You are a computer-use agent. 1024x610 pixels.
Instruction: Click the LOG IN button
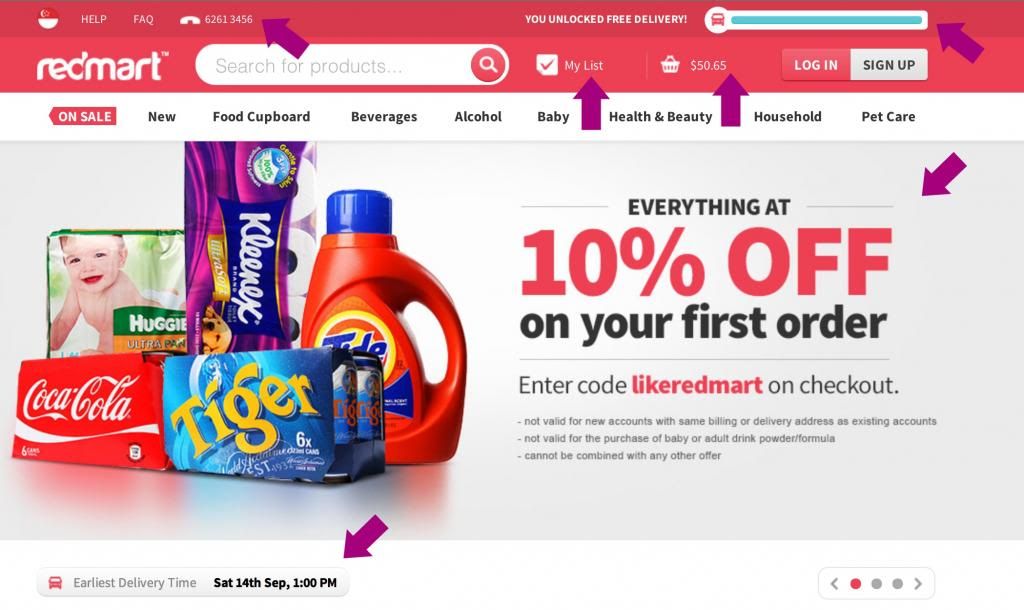[x=816, y=65]
